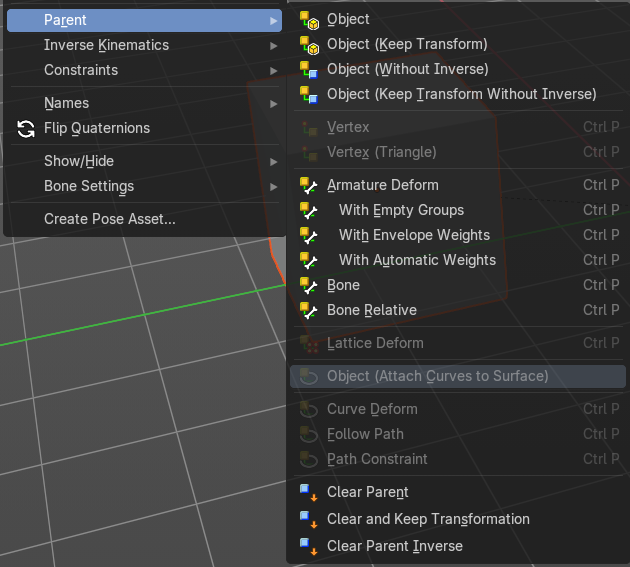Click the Follow Path entry
Screen dimensions: 630x567
(458, 434)
